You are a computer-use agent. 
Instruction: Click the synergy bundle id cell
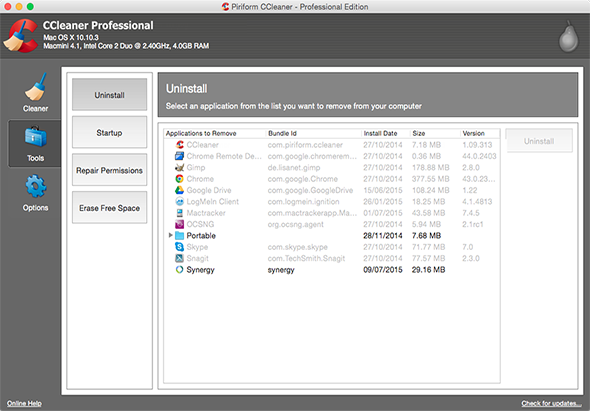[x=281, y=270]
